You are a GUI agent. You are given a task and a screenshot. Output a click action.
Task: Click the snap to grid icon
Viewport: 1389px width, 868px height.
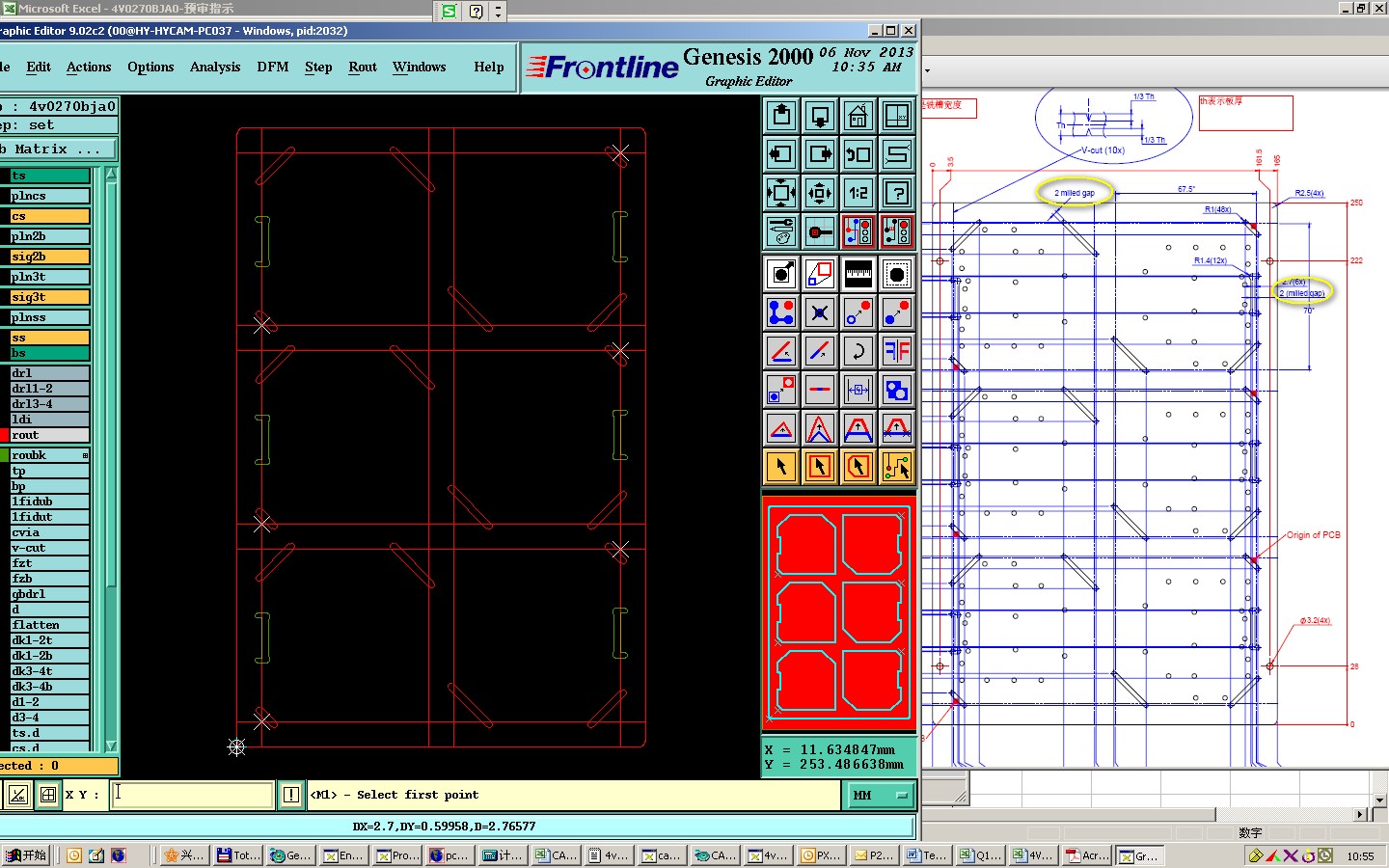pyautogui.click(x=820, y=231)
